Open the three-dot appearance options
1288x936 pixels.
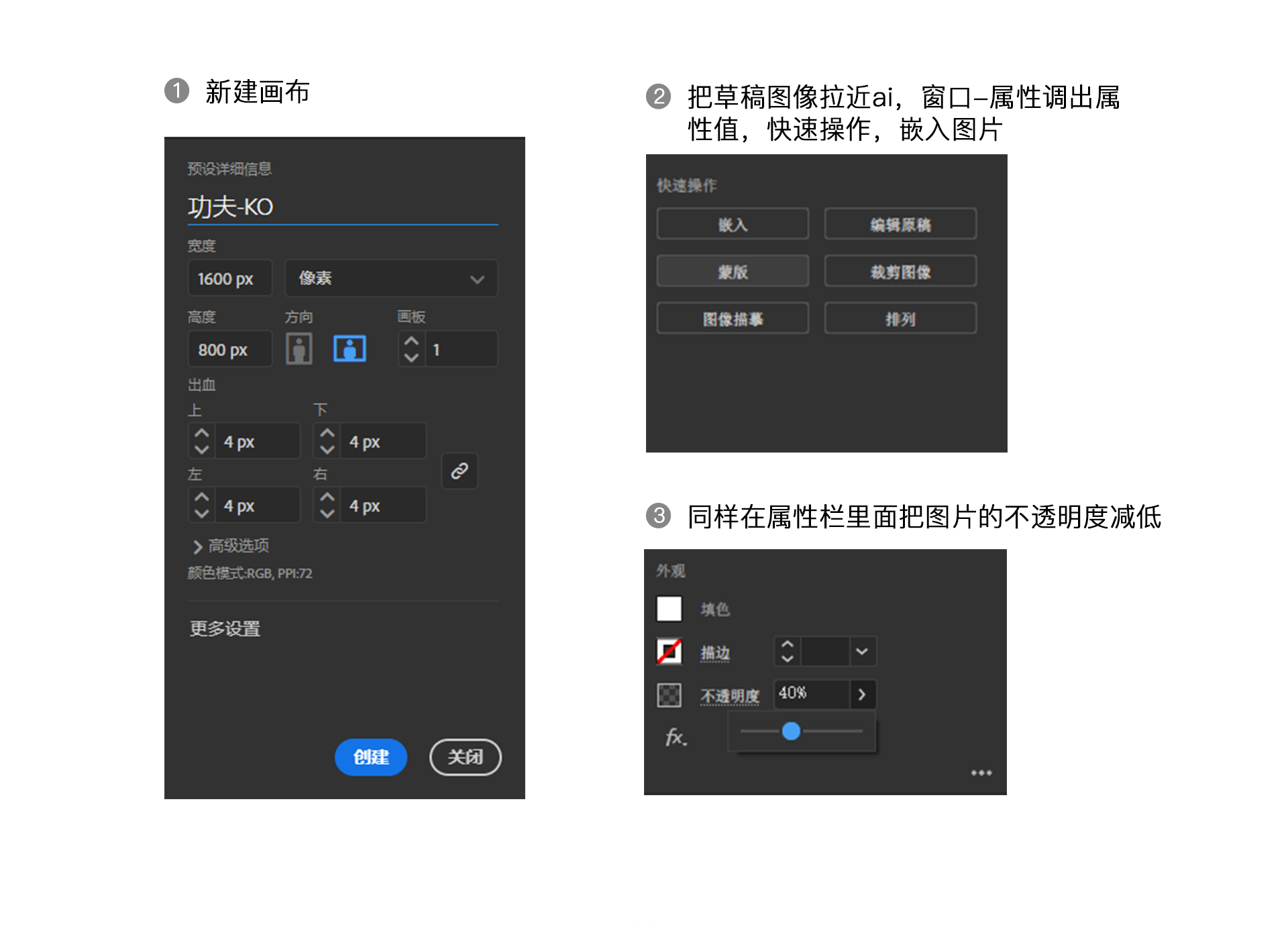[981, 773]
